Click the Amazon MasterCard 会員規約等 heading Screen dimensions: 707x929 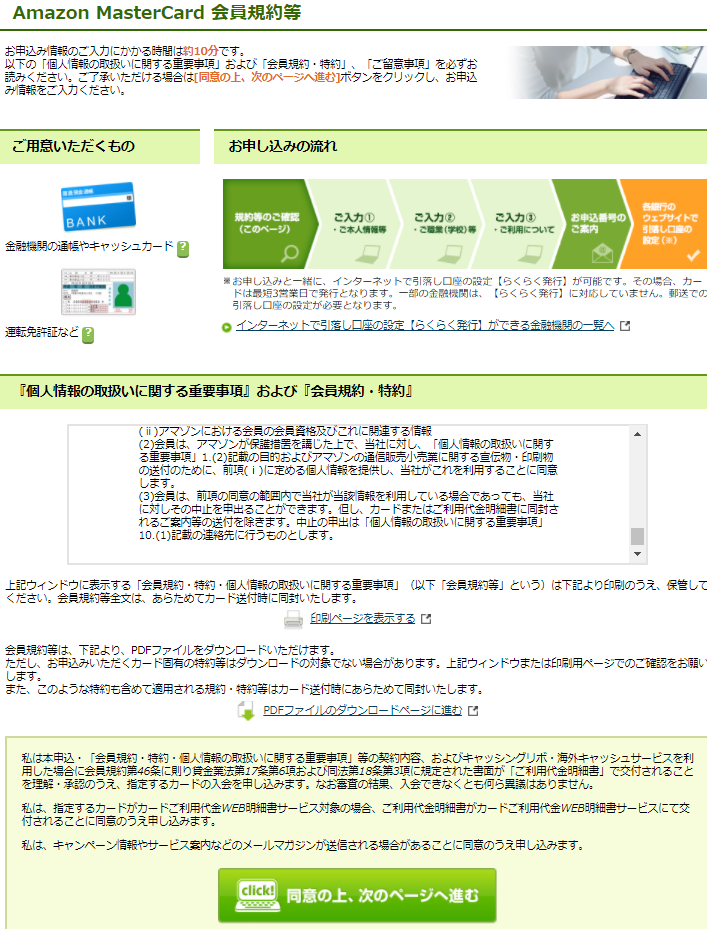(x=156, y=12)
